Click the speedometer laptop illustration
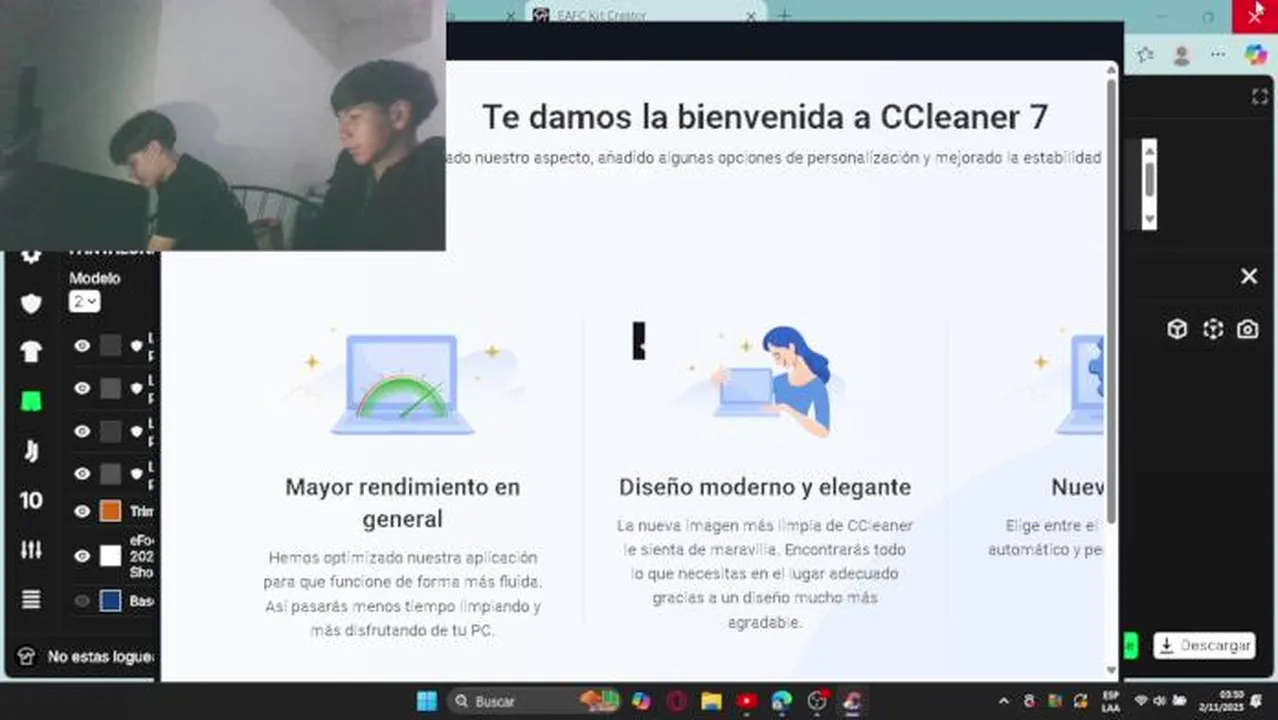Screen dimensions: 1278x720 tap(402, 384)
